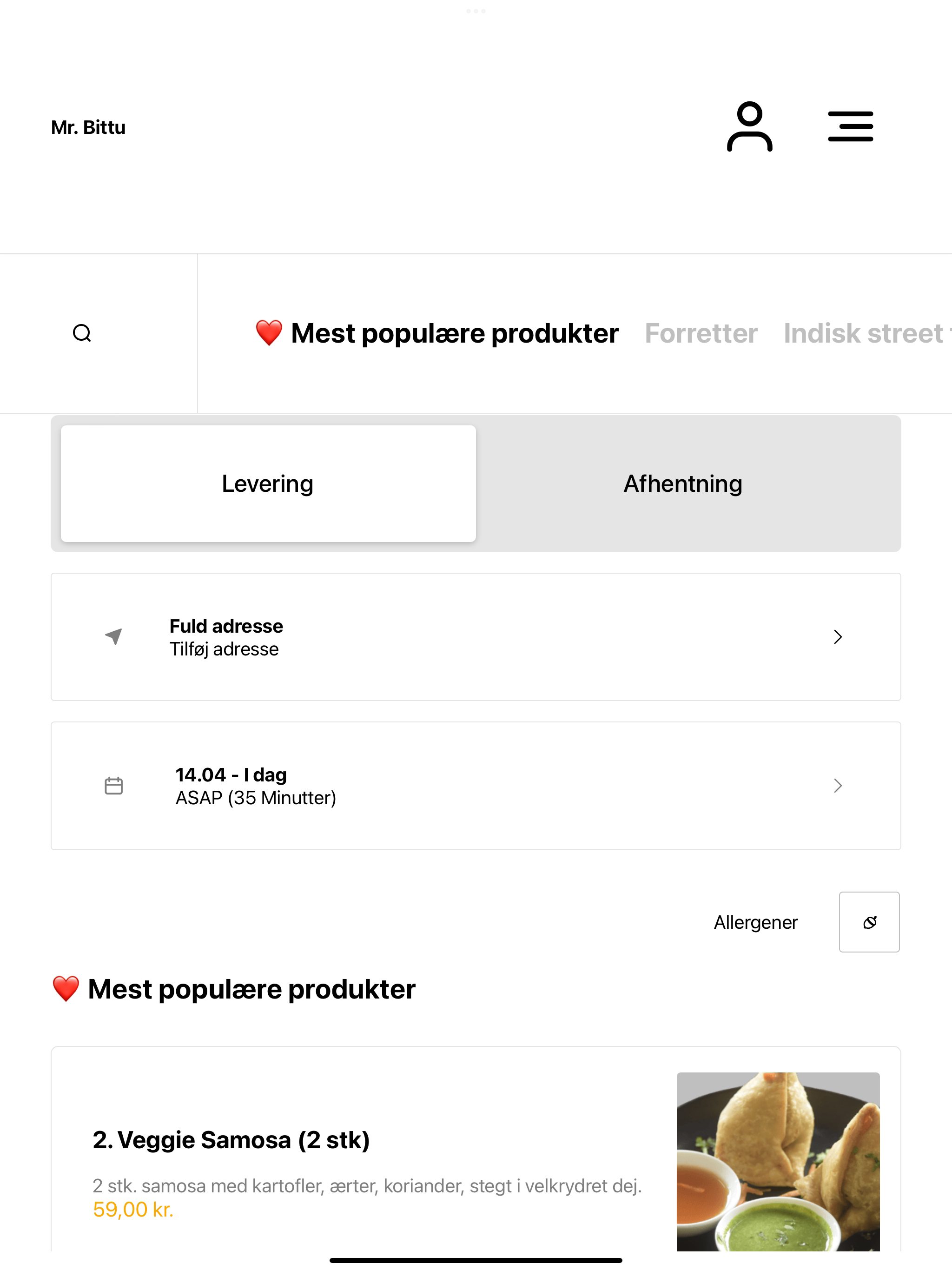Select the Indisk street category tab
This screenshot has width=952, height=1270.
[867, 334]
